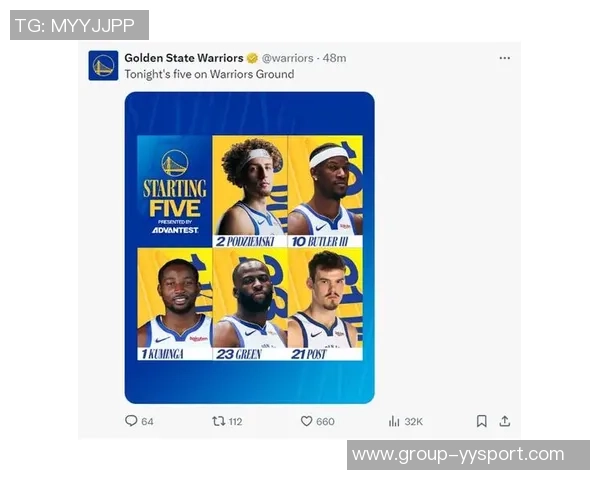Click the reply comment bubble icon

(x=131, y=421)
